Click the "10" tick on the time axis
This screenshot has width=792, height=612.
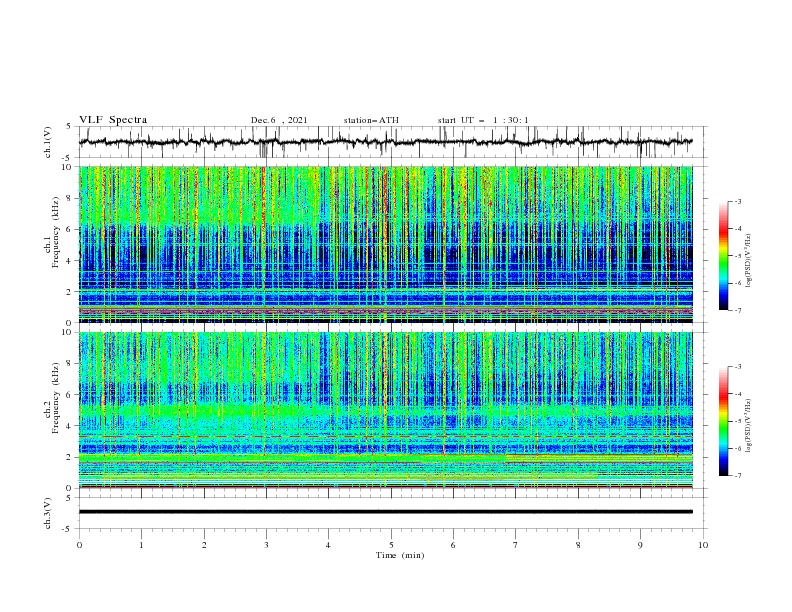coord(703,545)
